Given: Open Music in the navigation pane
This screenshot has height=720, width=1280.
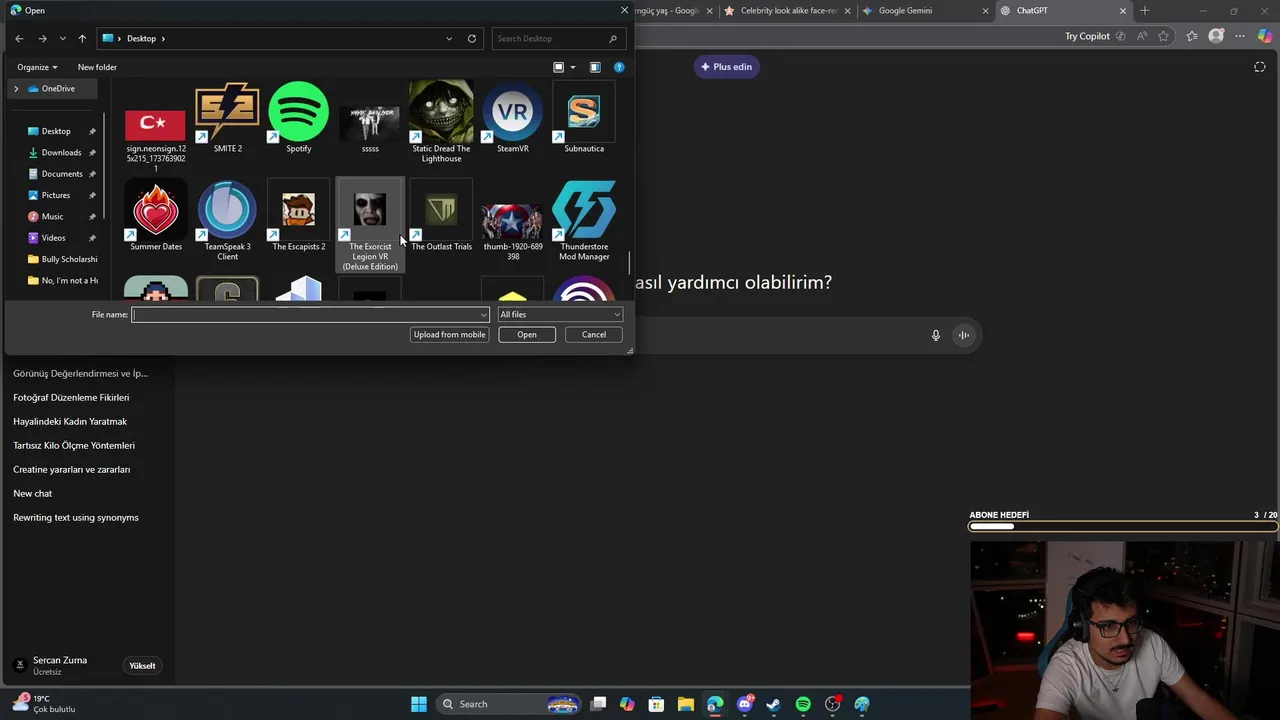Looking at the screenshot, I should pos(52,216).
